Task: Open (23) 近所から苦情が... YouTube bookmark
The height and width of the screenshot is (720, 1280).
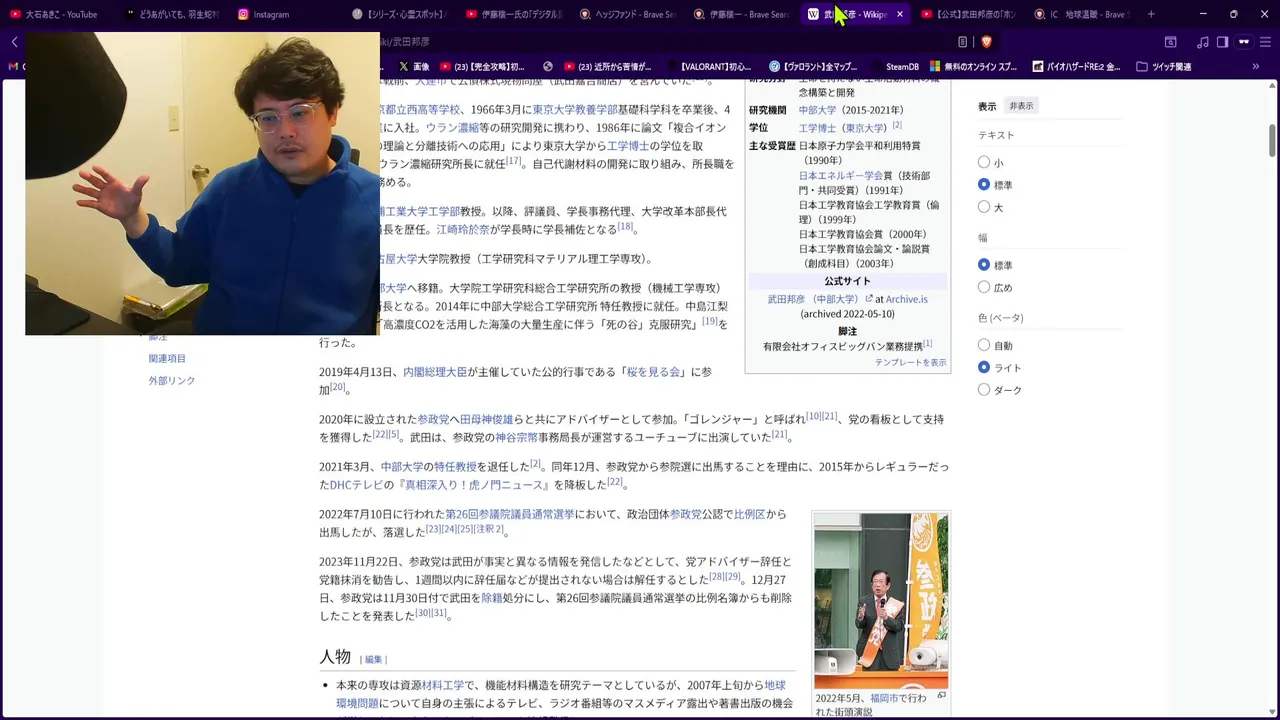Action: point(606,67)
